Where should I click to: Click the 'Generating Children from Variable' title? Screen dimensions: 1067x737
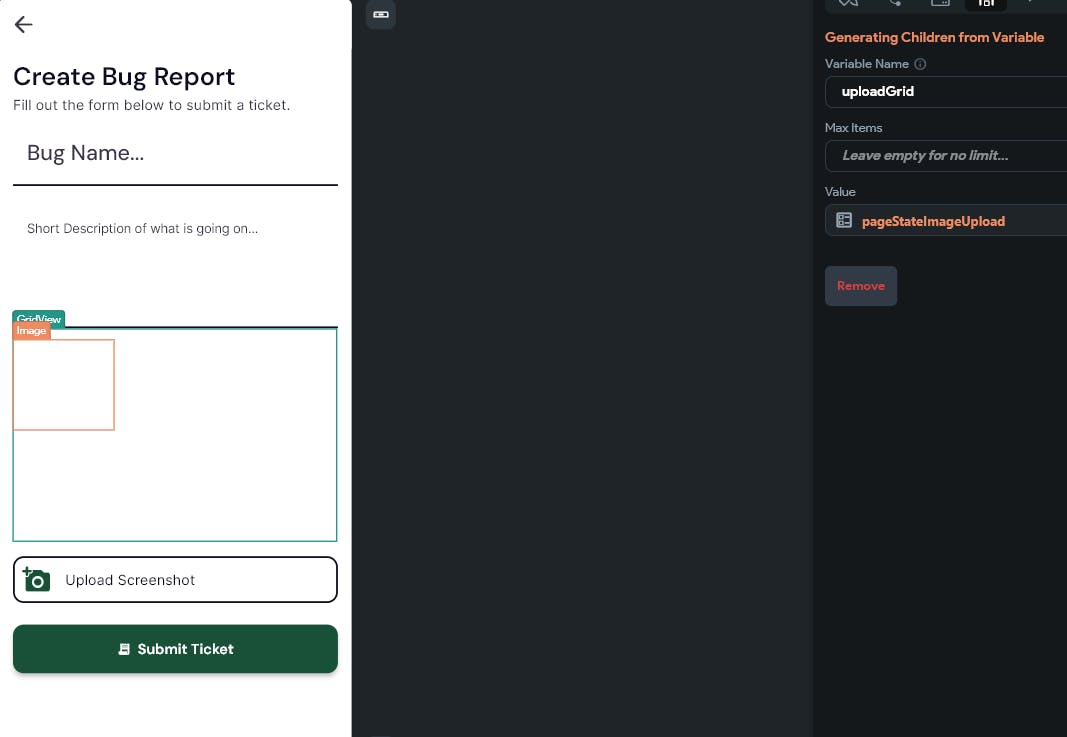tap(934, 37)
